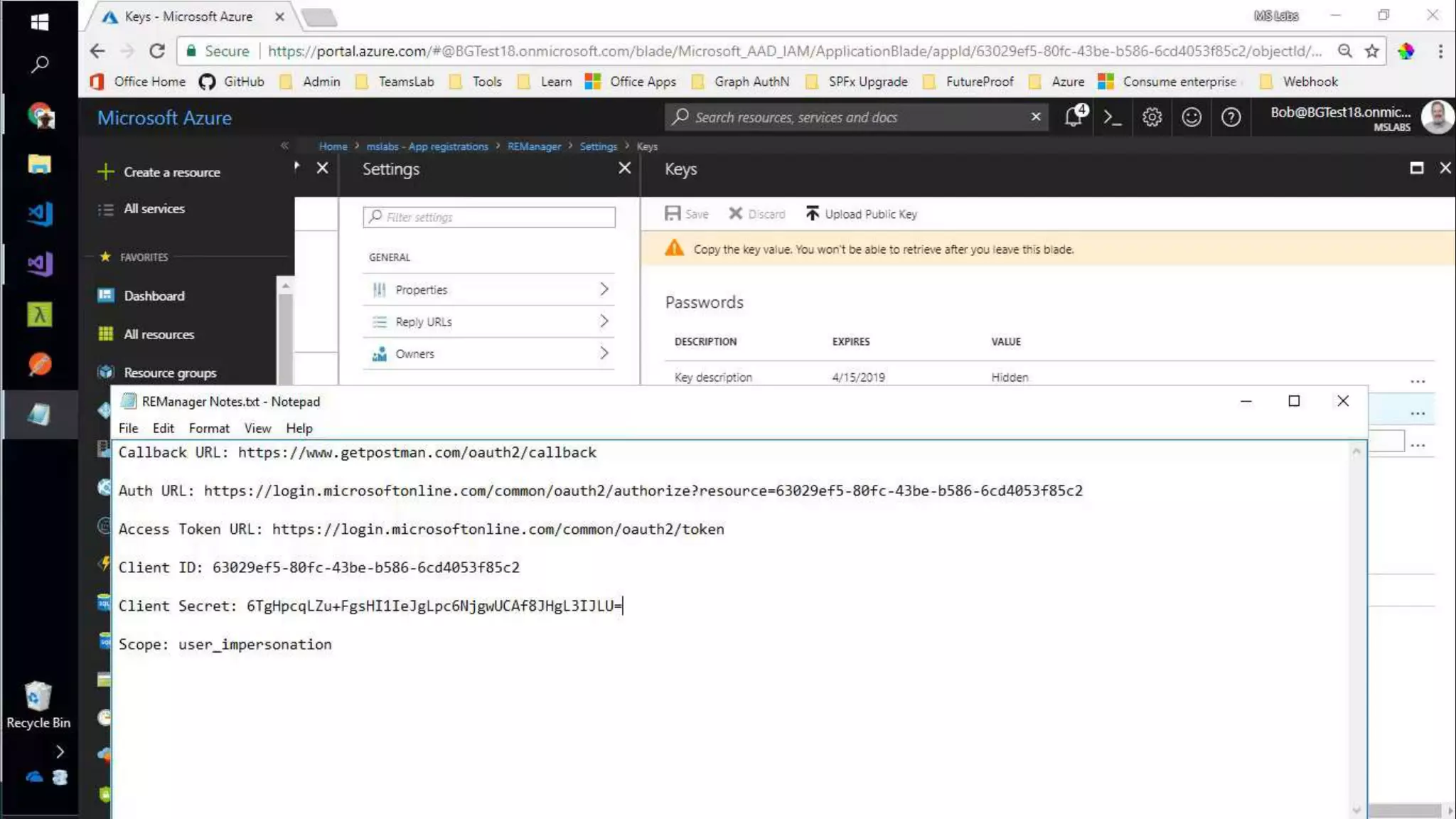Open the Notepad Format menu
The width and height of the screenshot is (1456, 819).
tap(208, 428)
